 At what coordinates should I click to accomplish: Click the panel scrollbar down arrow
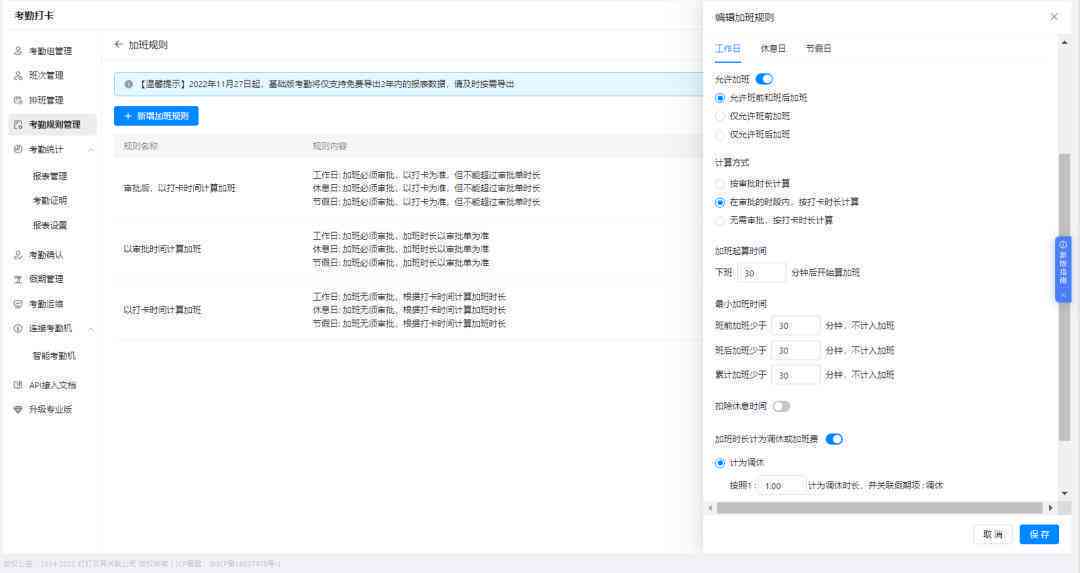(x=1064, y=493)
